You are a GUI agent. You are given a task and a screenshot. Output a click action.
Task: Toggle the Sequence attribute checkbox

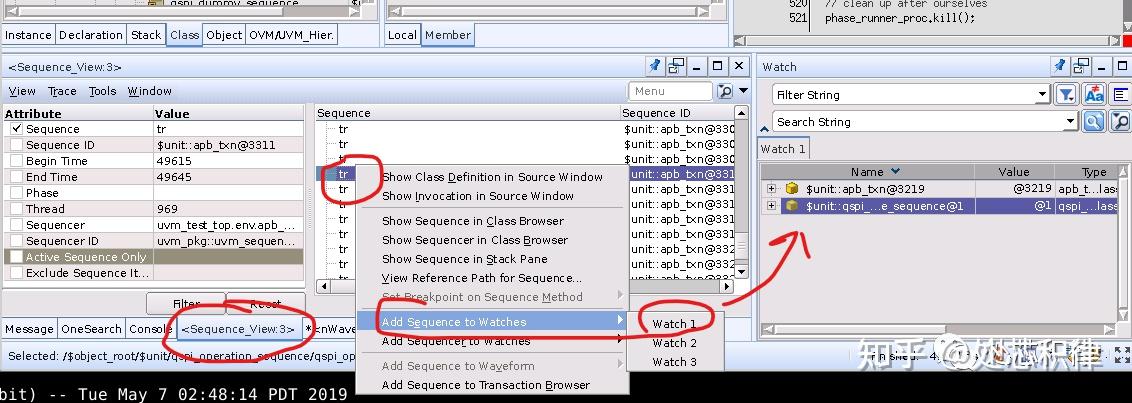pyautogui.click(x=17, y=129)
